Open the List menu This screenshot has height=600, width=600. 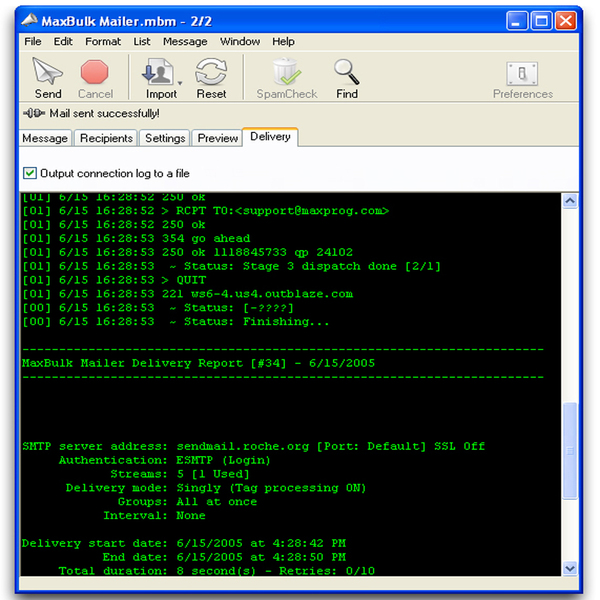click(x=142, y=41)
